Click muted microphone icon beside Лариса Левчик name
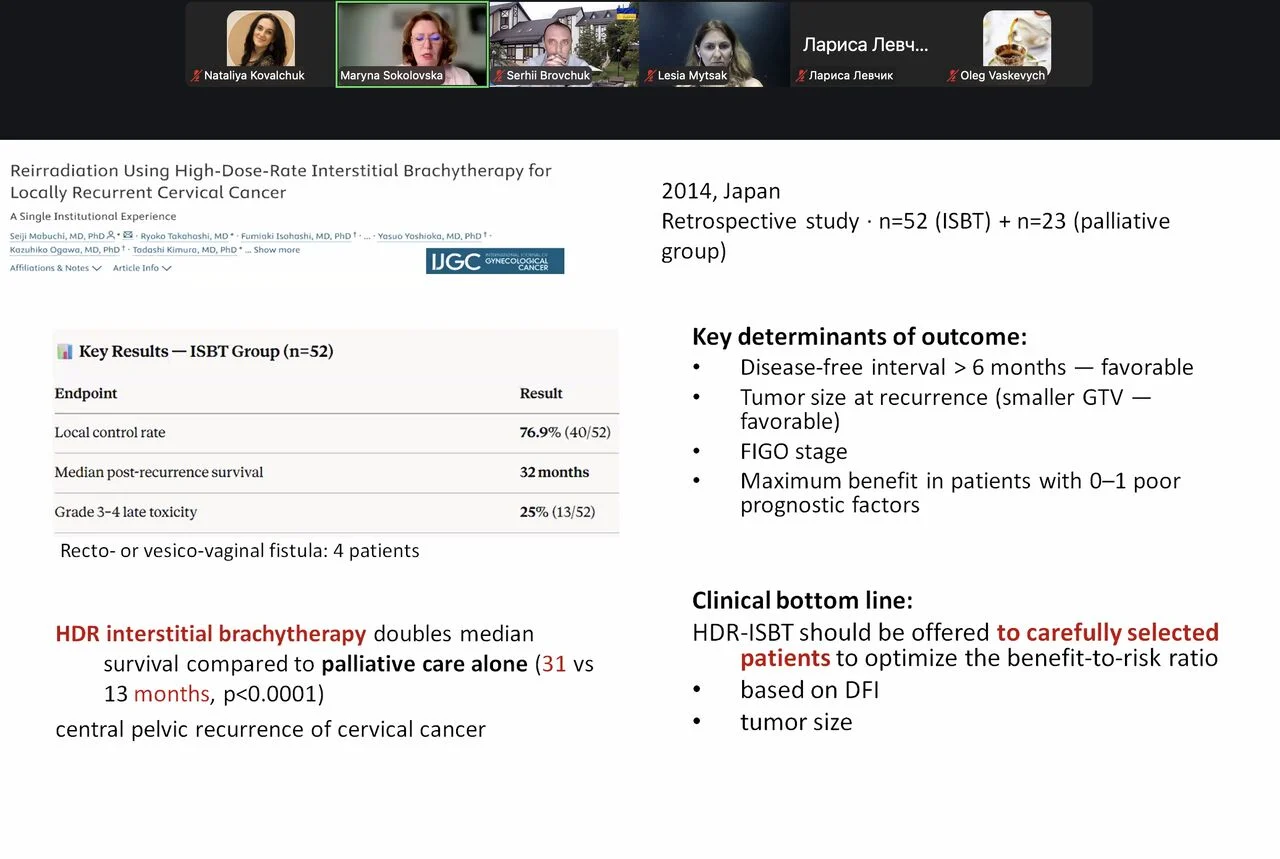The width and height of the screenshot is (1280, 859). (801, 75)
